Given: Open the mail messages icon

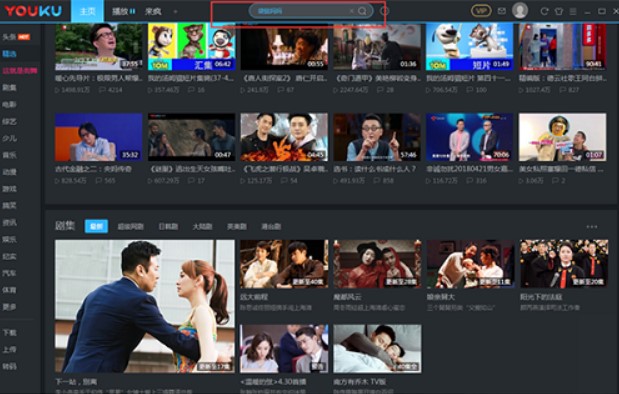Looking at the screenshot, I should click(501, 11).
